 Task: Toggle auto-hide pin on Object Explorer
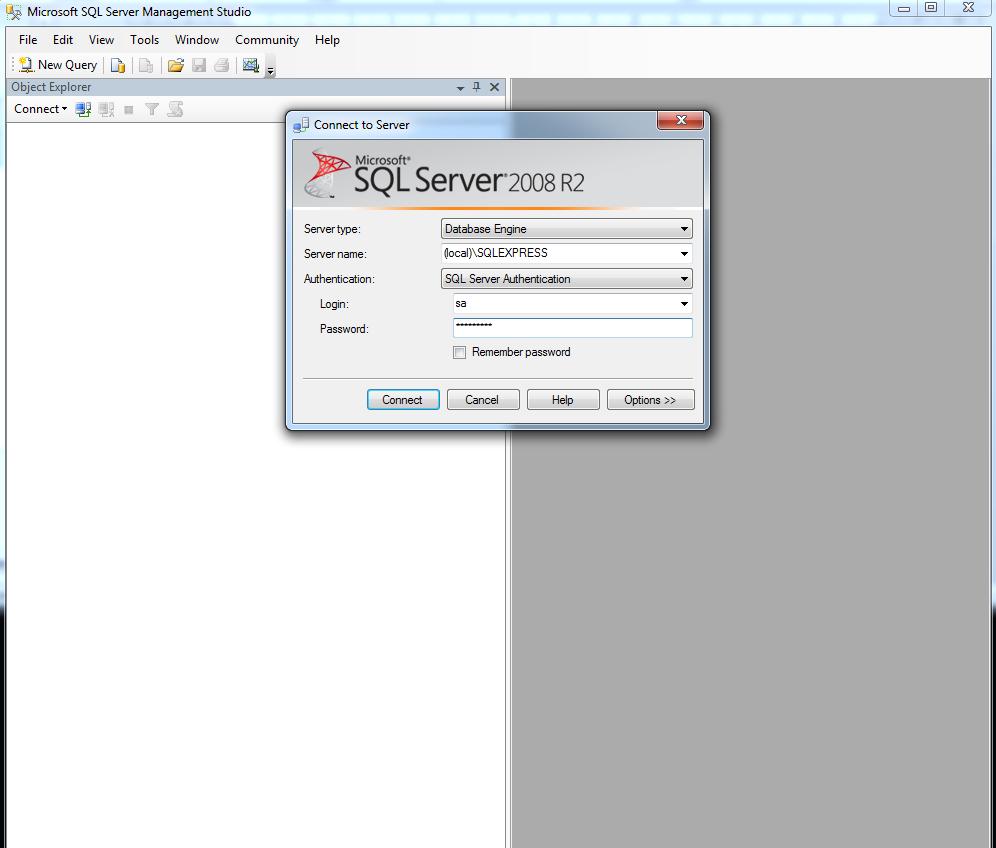(476, 87)
